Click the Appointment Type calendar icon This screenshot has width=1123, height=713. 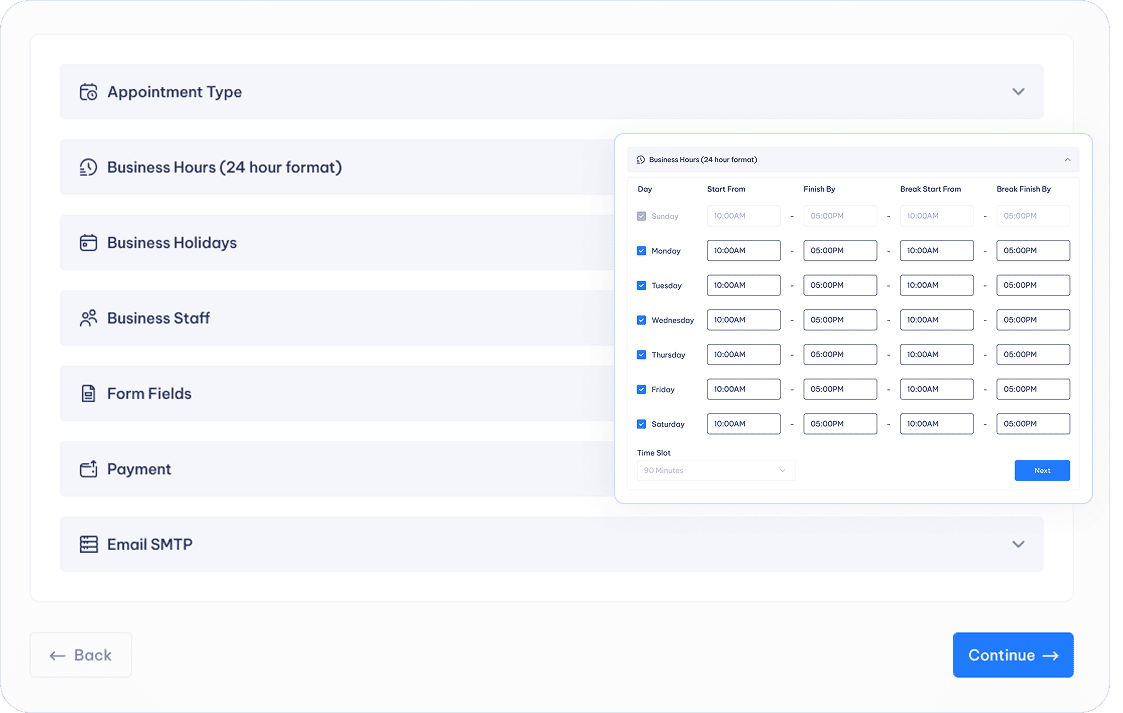coord(88,92)
